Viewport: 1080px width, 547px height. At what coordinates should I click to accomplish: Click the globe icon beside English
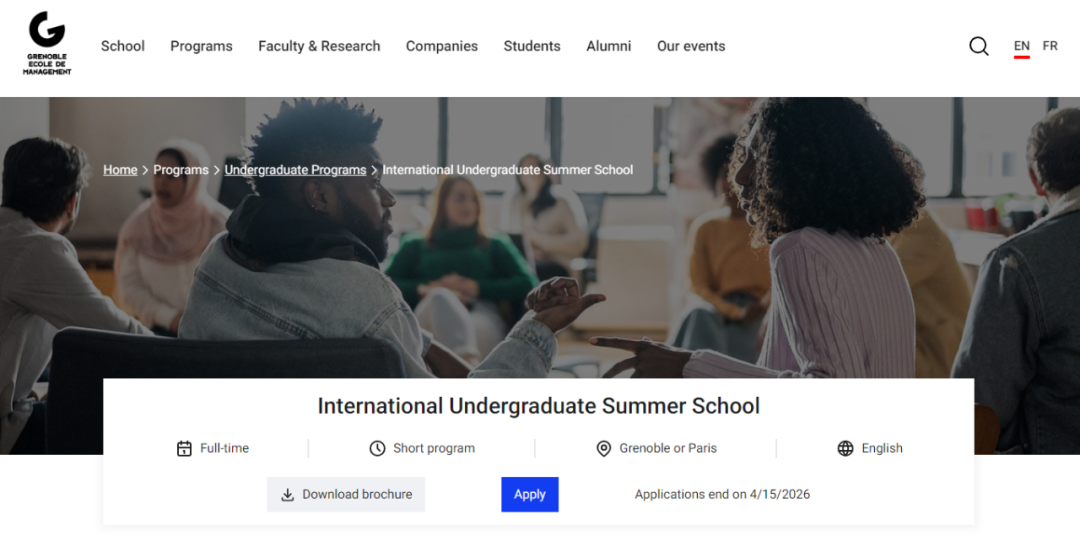846,448
